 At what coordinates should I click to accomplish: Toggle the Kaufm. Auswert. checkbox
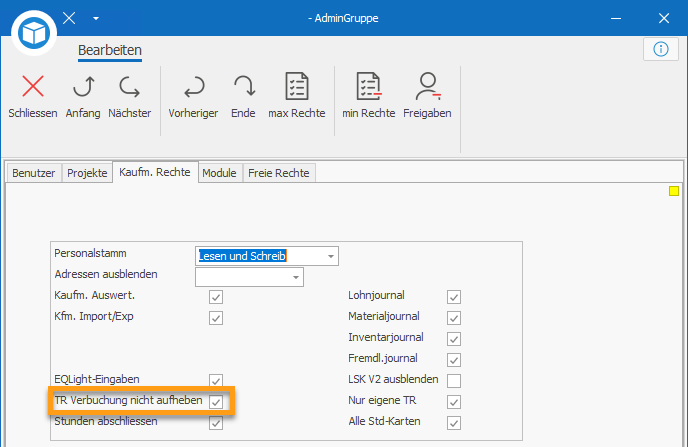tap(216, 297)
